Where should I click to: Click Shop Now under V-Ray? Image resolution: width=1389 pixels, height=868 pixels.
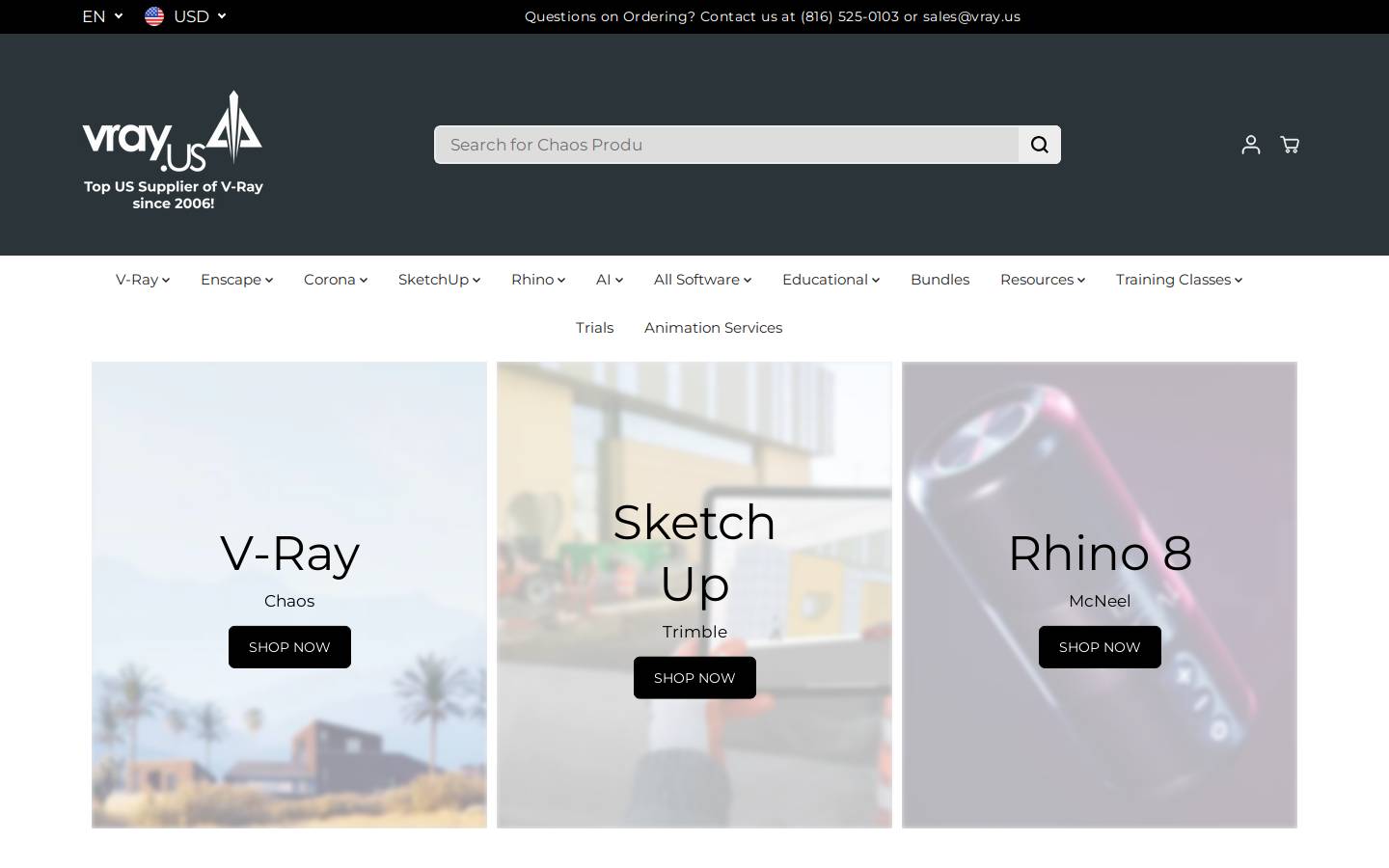coord(289,647)
